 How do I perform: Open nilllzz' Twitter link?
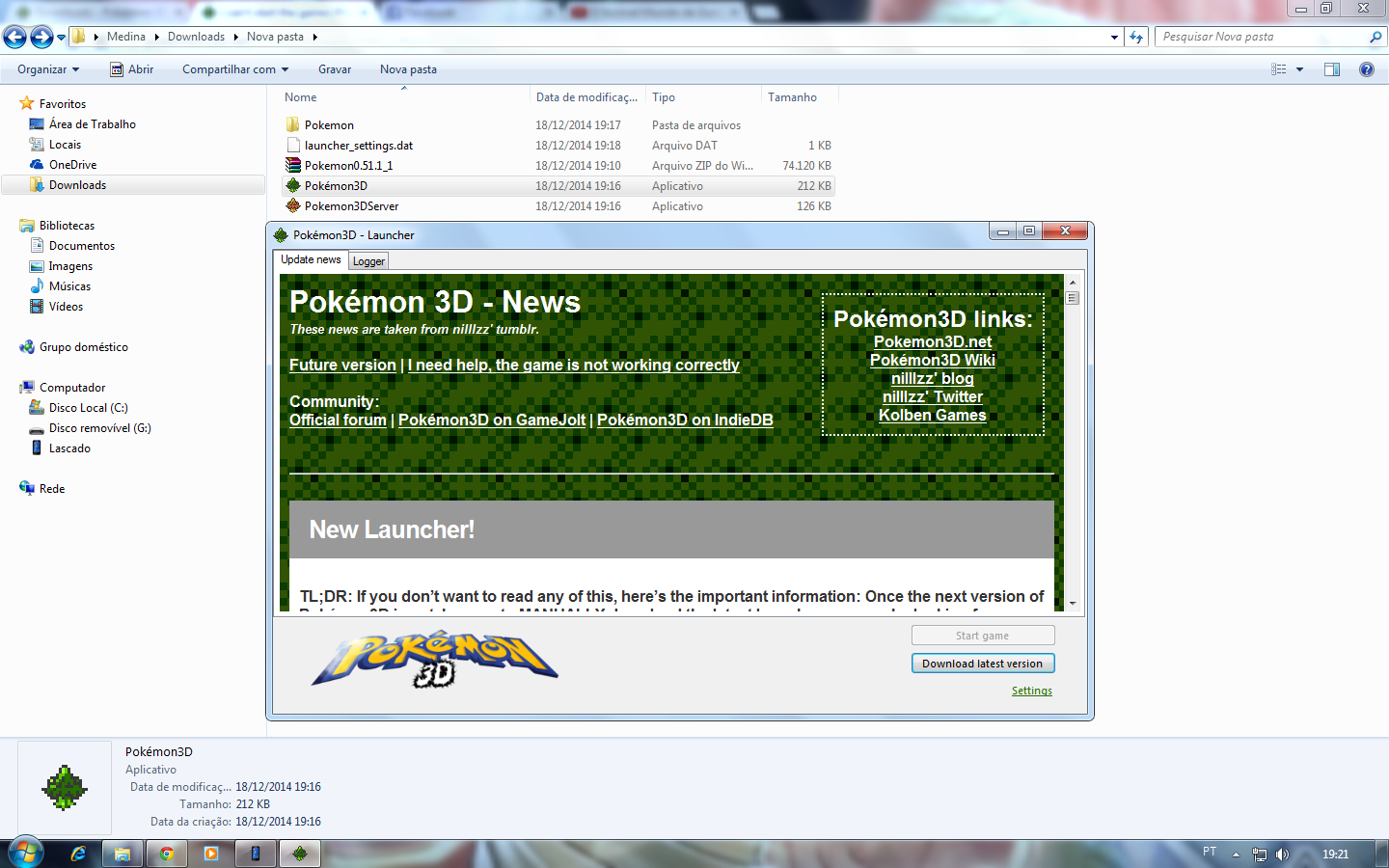tap(933, 396)
